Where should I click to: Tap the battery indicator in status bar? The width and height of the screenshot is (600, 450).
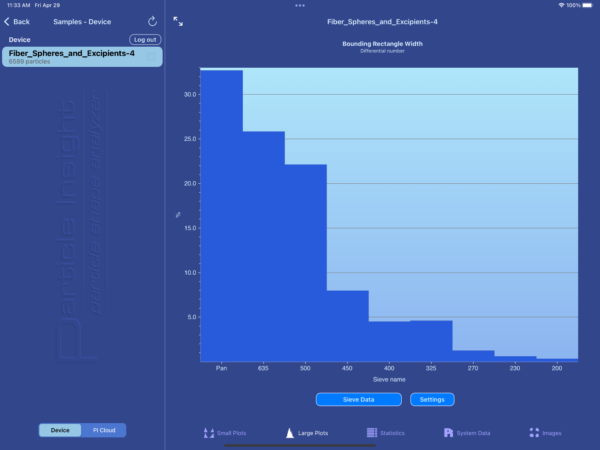587,5
